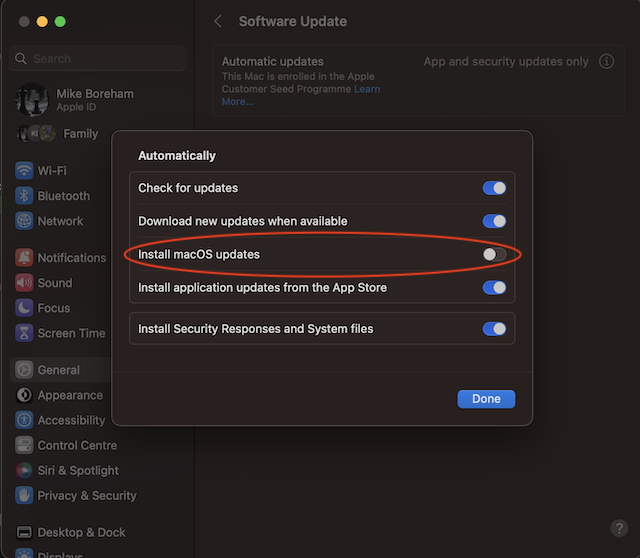Choose the Control Centre label in sidebar
Screen dimensions: 640x558
(77, 445)
